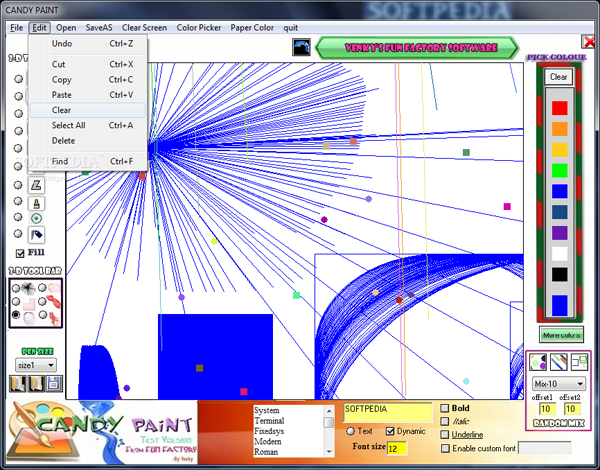Click the offset1 value field
600x470 pixels.
coord(548,409)
